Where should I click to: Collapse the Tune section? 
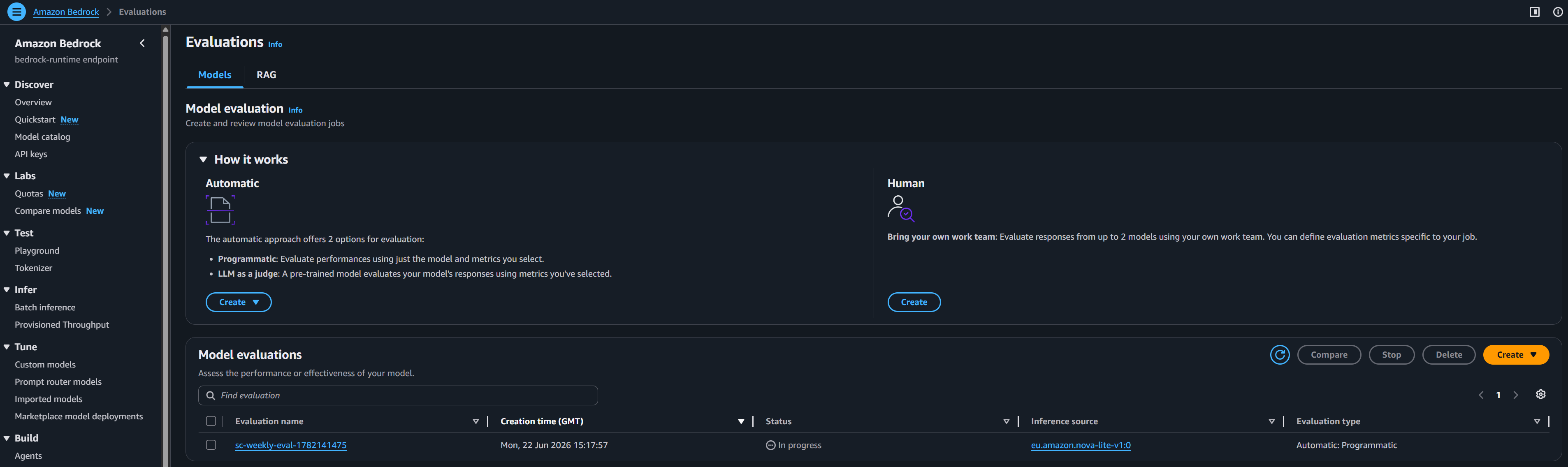point(7,347)
